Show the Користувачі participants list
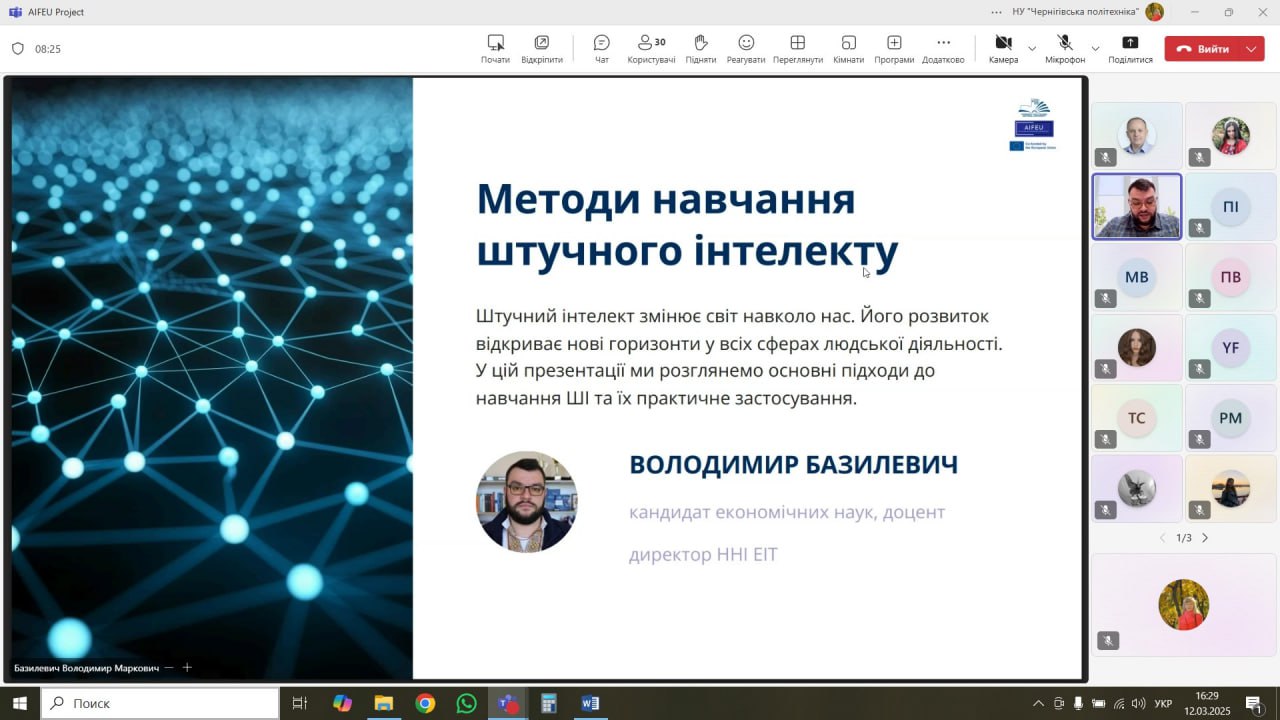1280x720 pixels. (x=651, y=48)
